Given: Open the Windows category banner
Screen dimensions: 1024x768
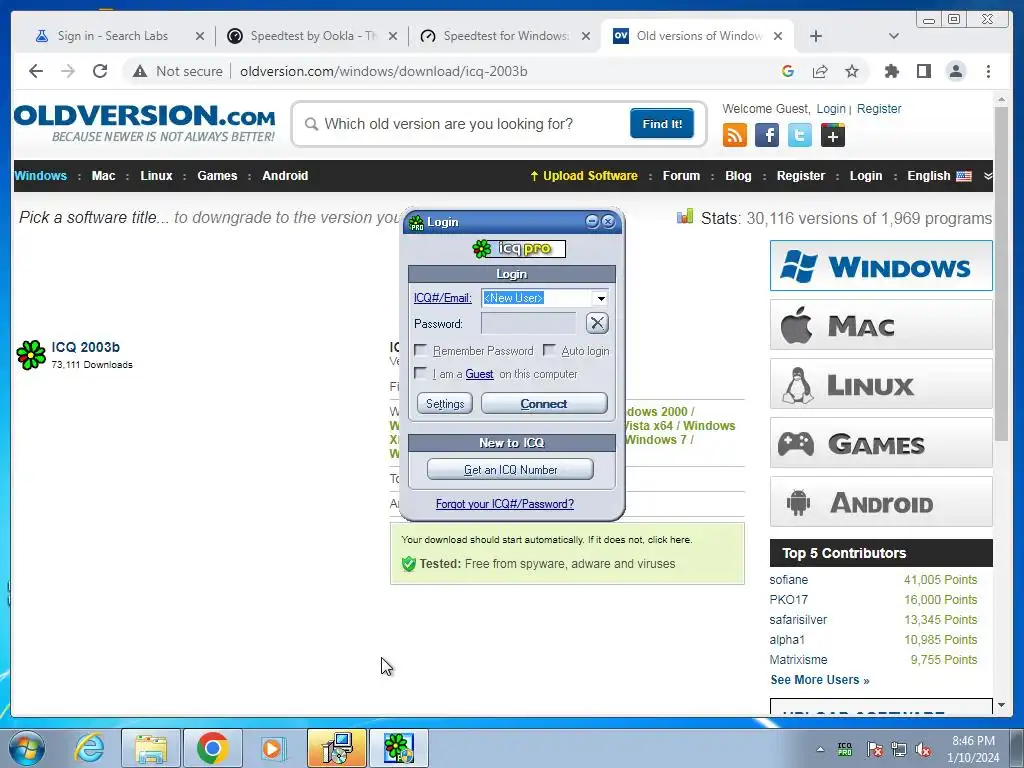Looking at the screenshot, I should click(881, 266).
